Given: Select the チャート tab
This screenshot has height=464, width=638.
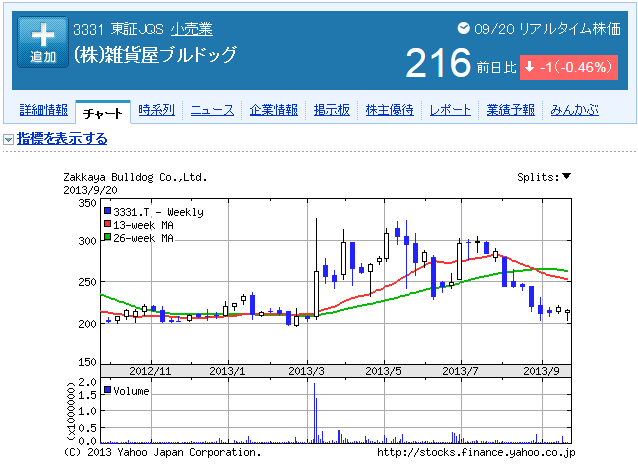Looking at the screenshot, I should [x=103, y=113].
